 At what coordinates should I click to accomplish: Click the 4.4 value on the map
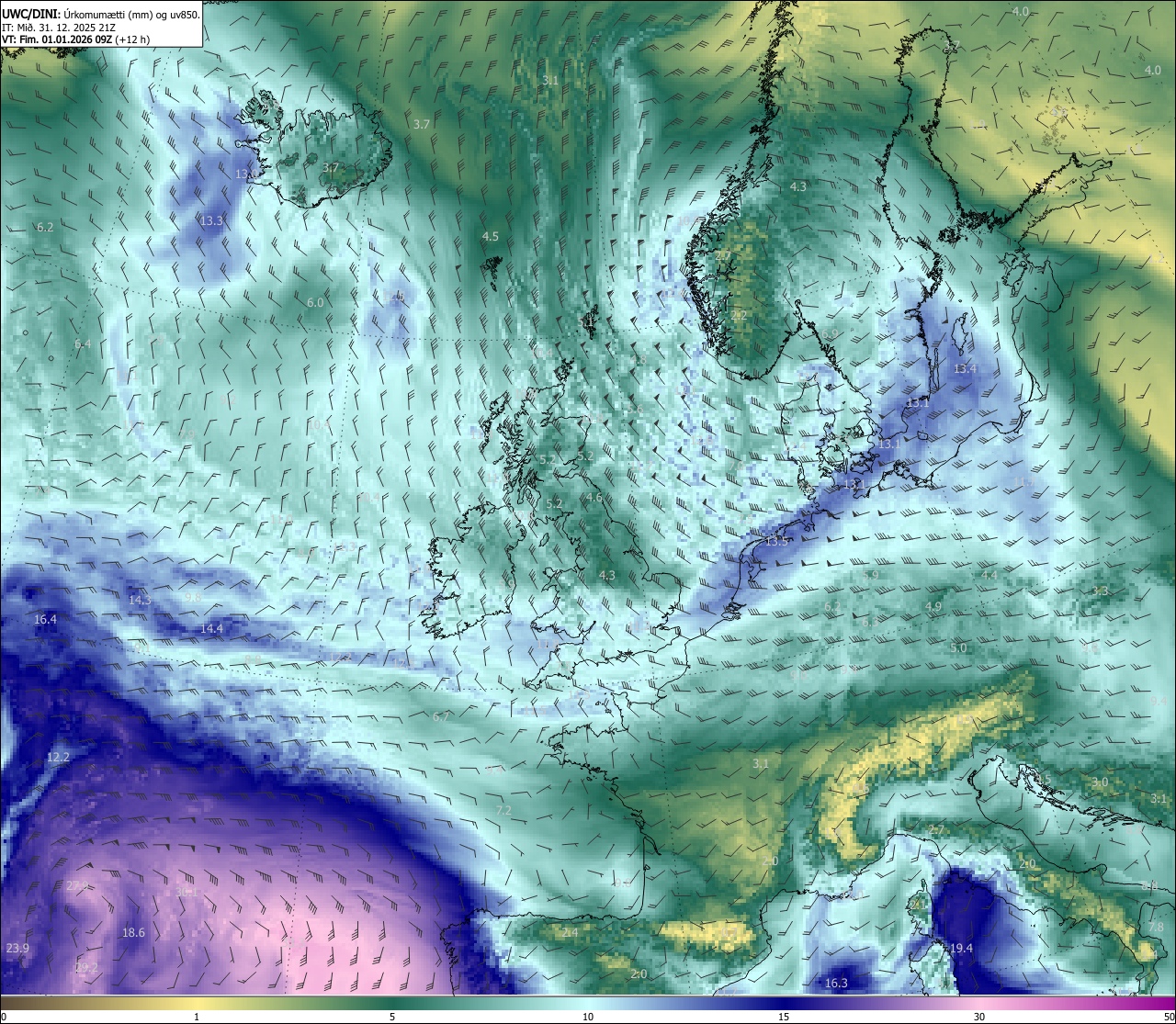[x=989, y=575]
